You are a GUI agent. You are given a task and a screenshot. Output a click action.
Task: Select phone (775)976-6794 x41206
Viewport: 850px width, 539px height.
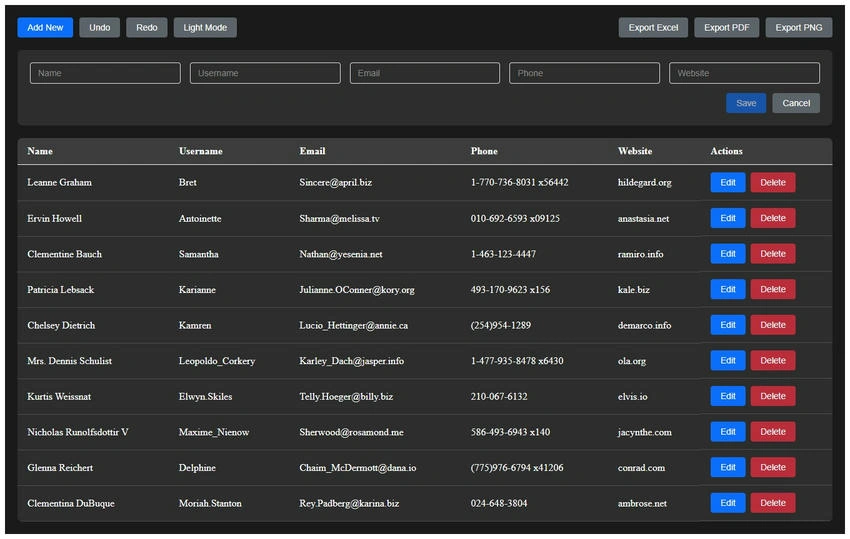pyautogui.click(x=517, y=468)
